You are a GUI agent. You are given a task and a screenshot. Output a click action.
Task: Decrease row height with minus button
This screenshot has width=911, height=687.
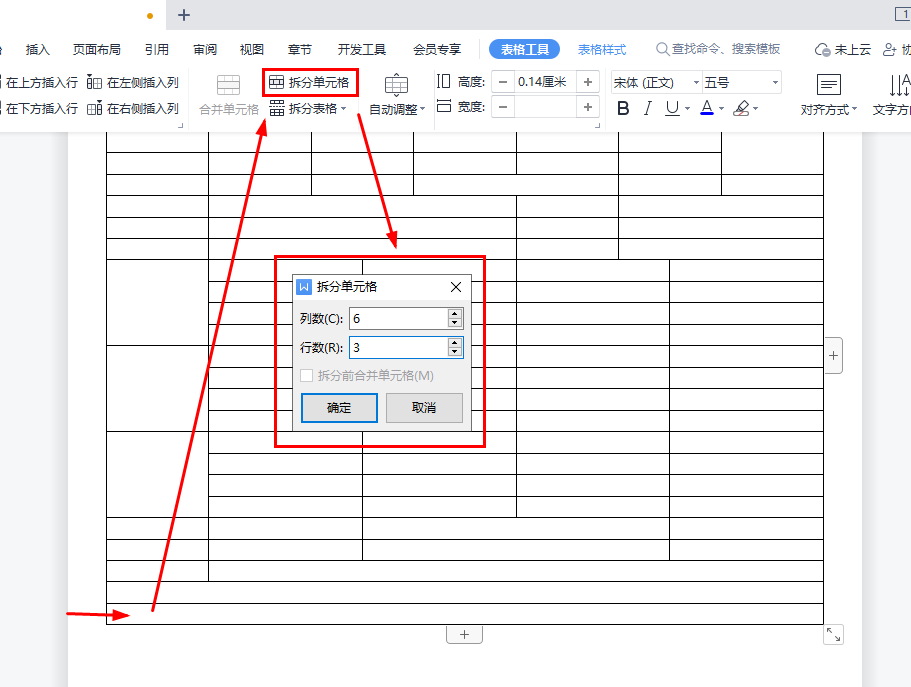click(503, 82)
